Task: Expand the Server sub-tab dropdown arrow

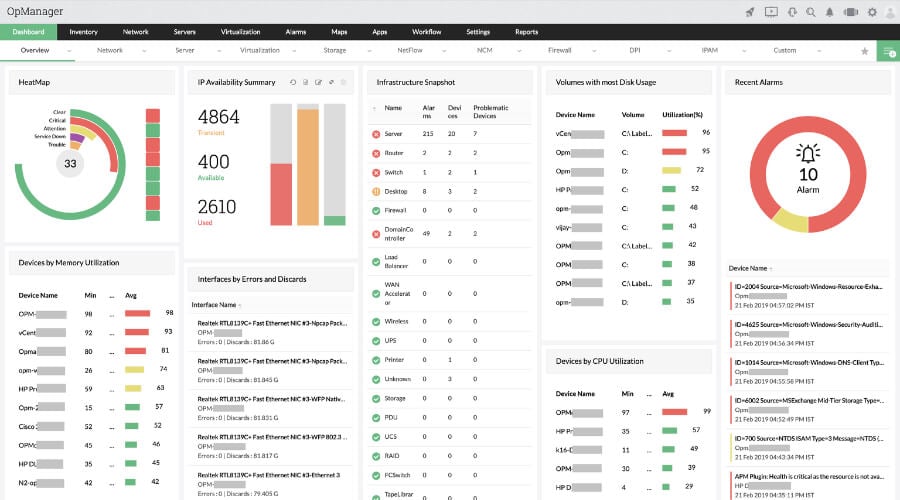Action: [219, 52]
